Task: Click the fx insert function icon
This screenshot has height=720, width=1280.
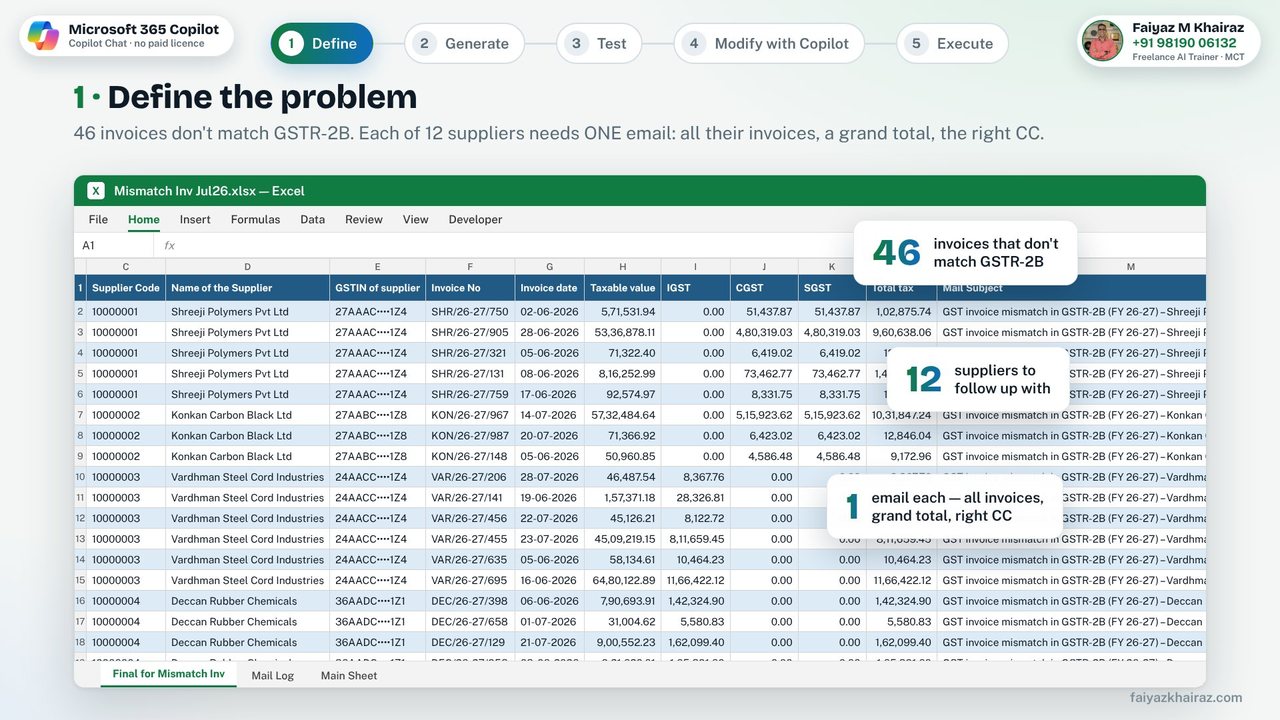Action: pos(169,245)
